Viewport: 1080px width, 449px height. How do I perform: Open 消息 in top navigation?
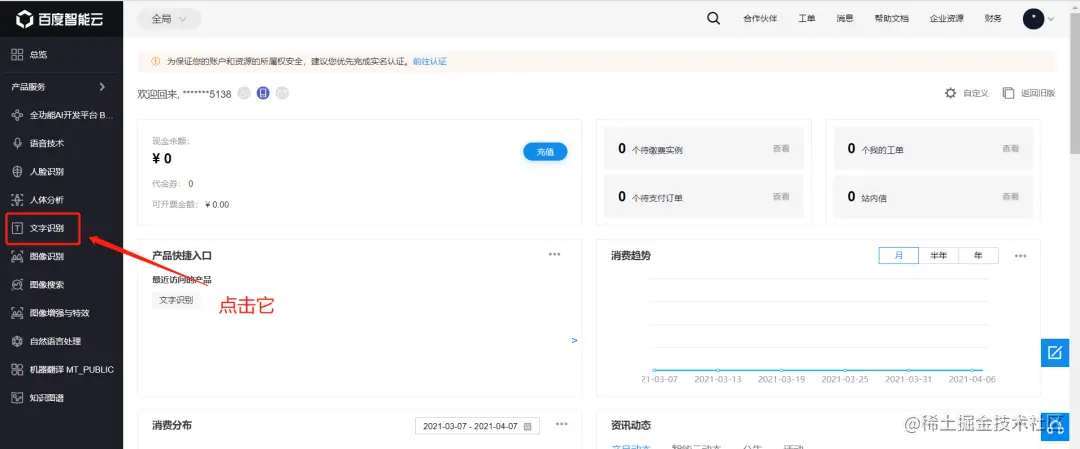pos(844,19)
